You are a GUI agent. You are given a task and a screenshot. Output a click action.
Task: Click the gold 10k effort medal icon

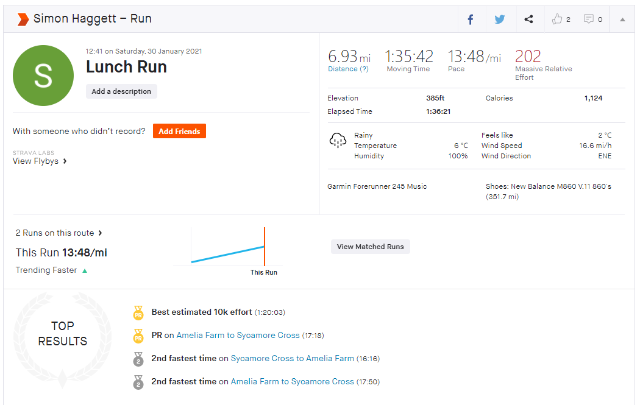pos(138,312)
